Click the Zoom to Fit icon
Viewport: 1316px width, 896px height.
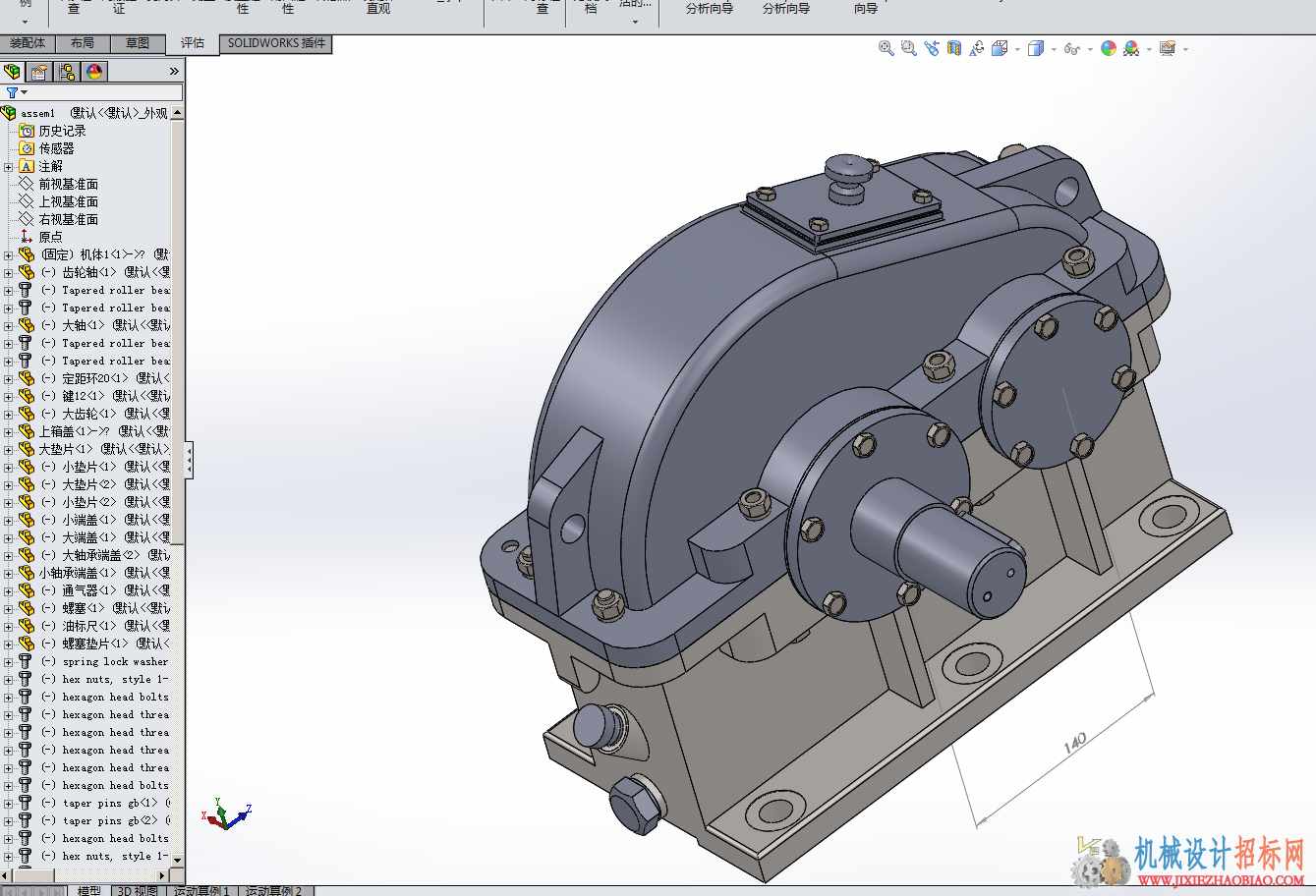point(886,48)
